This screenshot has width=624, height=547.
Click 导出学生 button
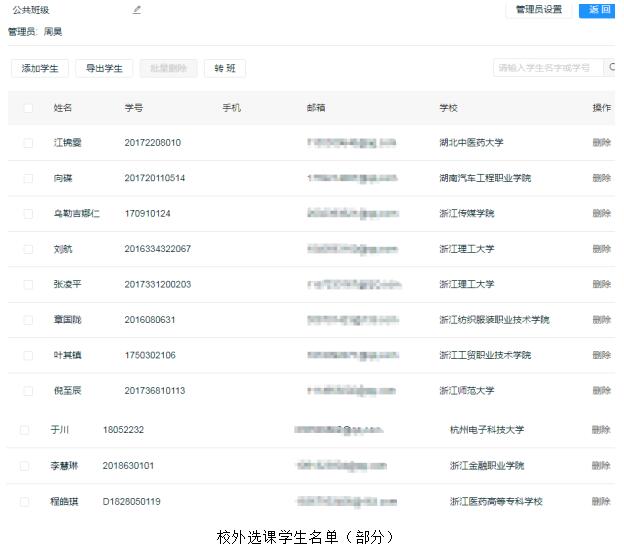pos(104,68)
